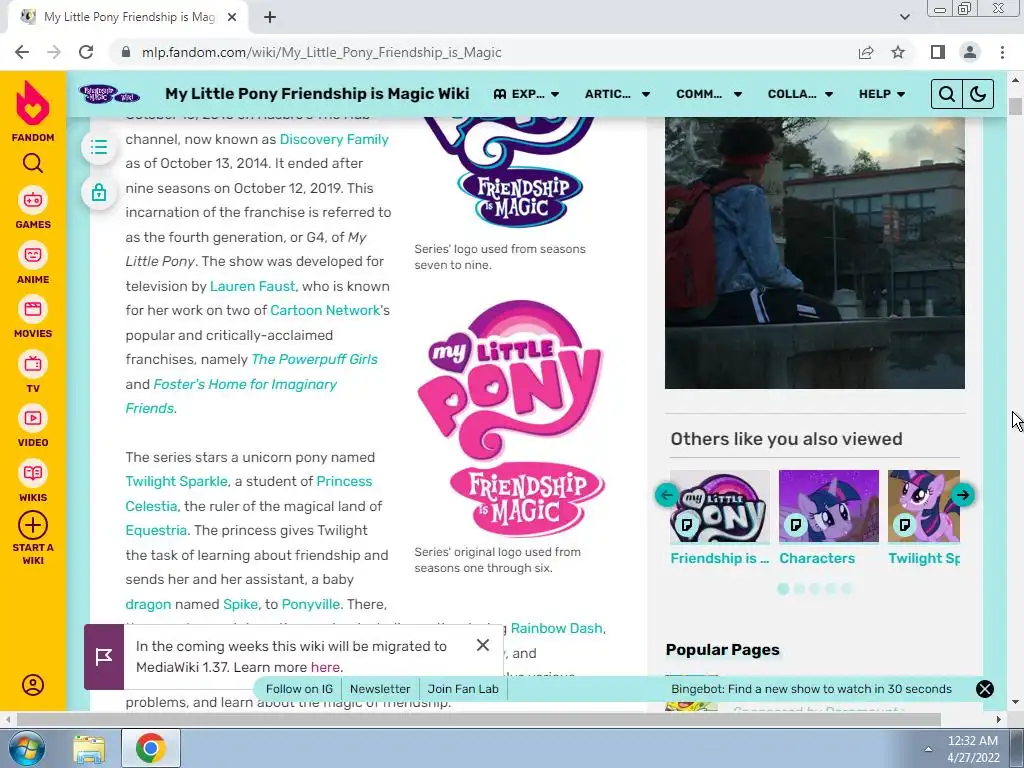Click Follow on IG button

pos(299,689)
